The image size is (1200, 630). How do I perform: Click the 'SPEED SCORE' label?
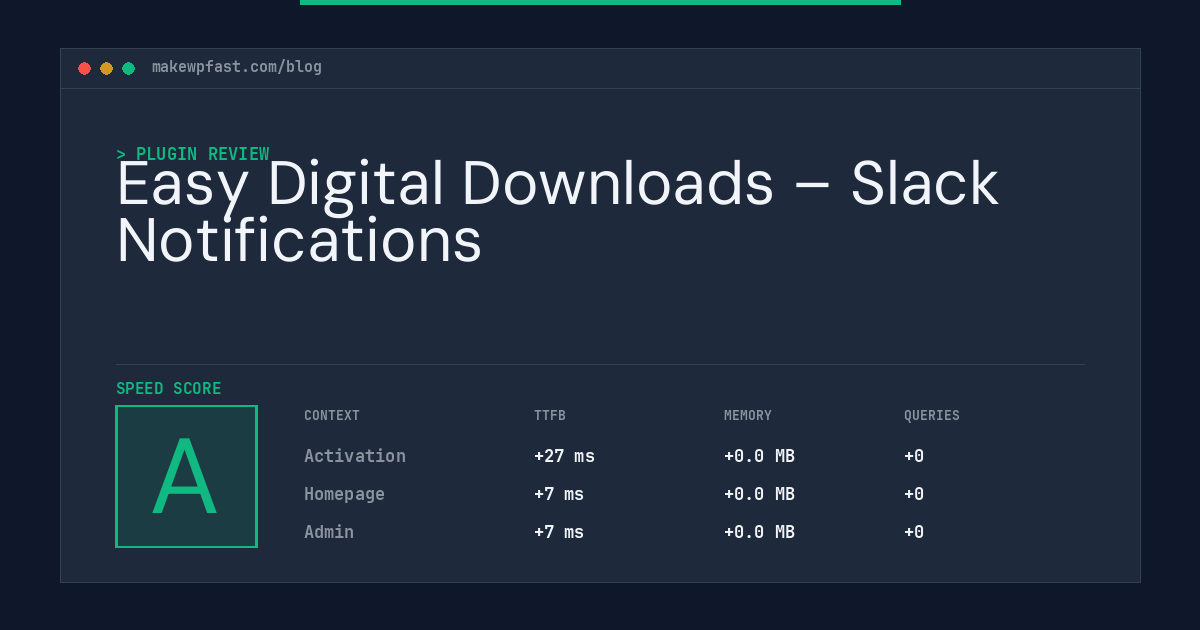[x=169, y=389]
